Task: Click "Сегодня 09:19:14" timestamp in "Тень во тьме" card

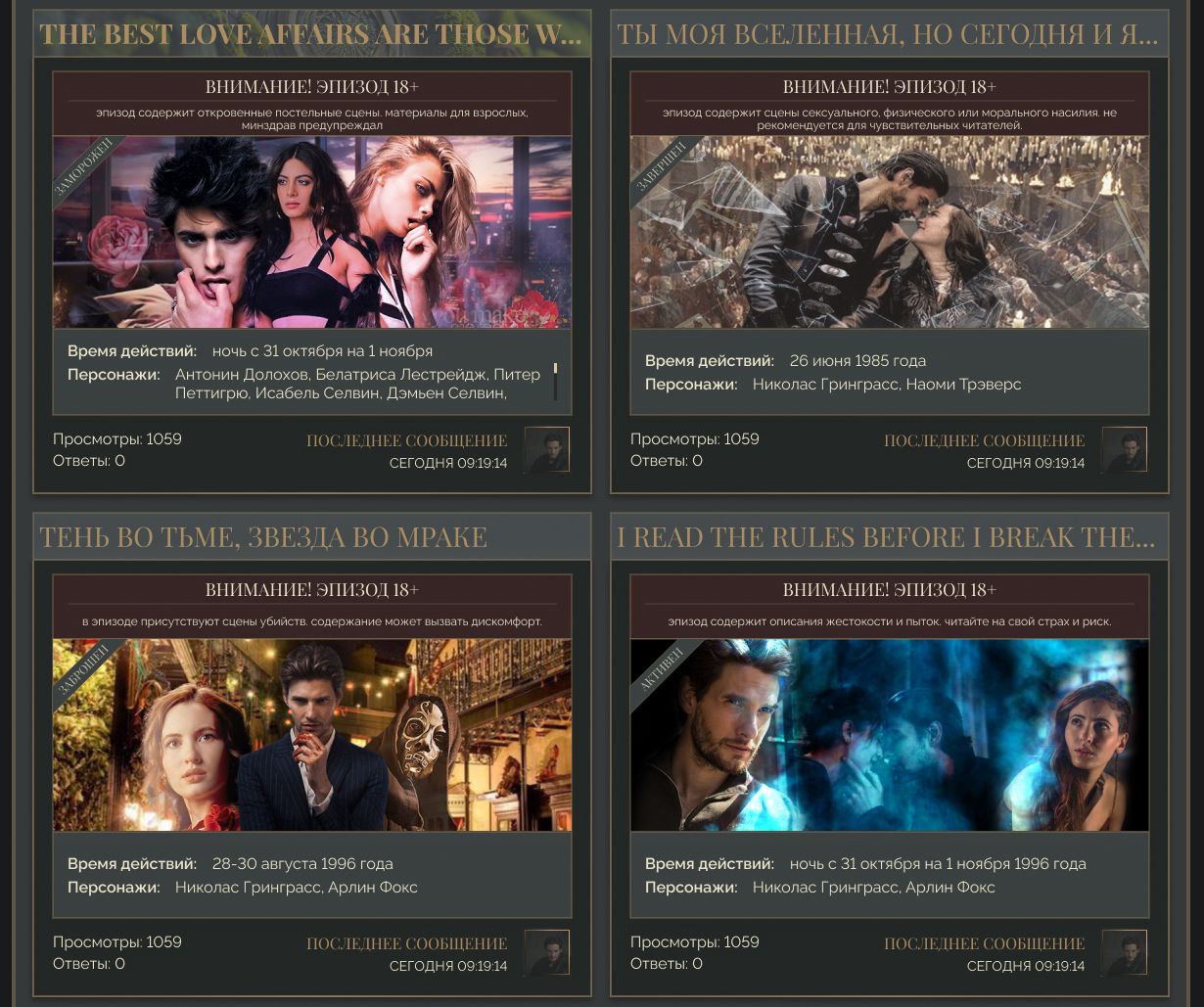Action: [x=448, y=966]
